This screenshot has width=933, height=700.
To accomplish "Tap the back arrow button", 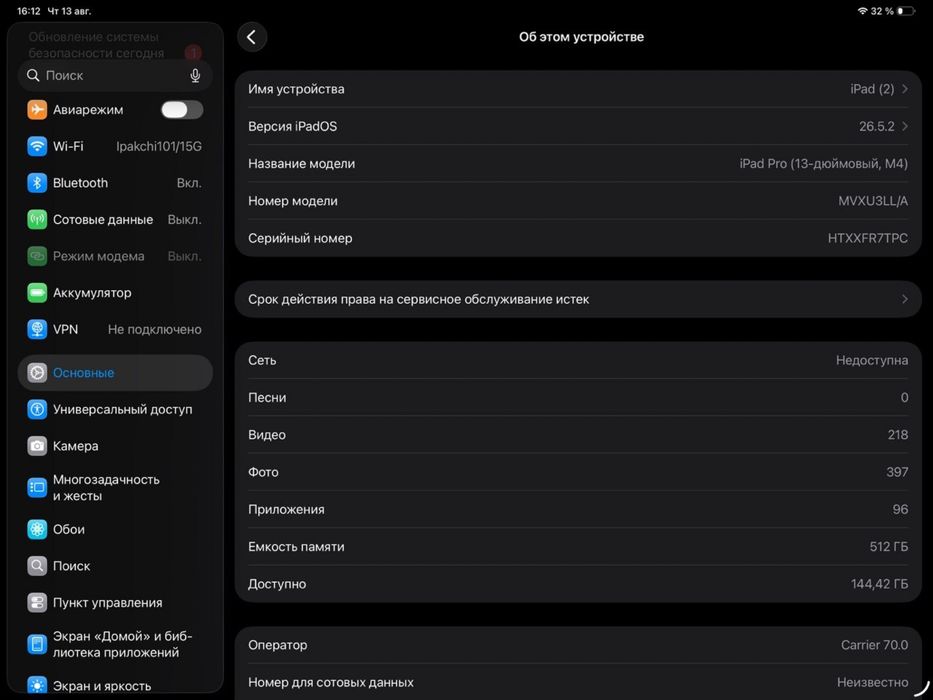I will click(x=252, y=37).
